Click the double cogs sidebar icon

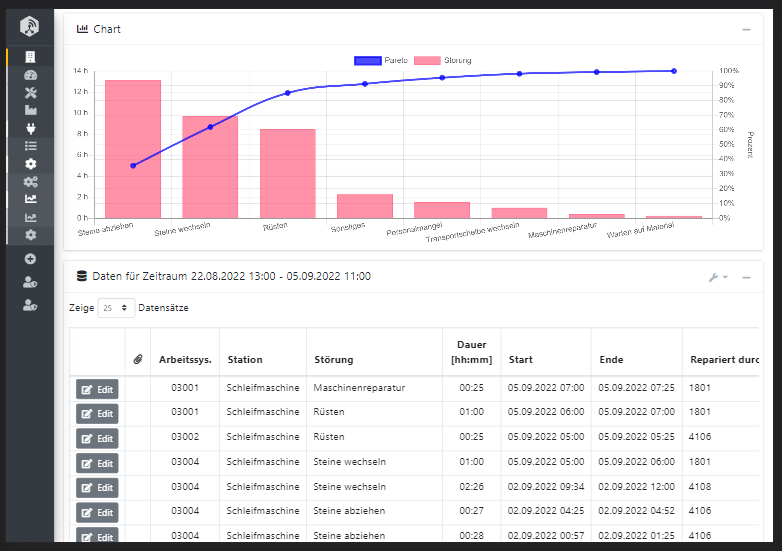coord(30,181)
